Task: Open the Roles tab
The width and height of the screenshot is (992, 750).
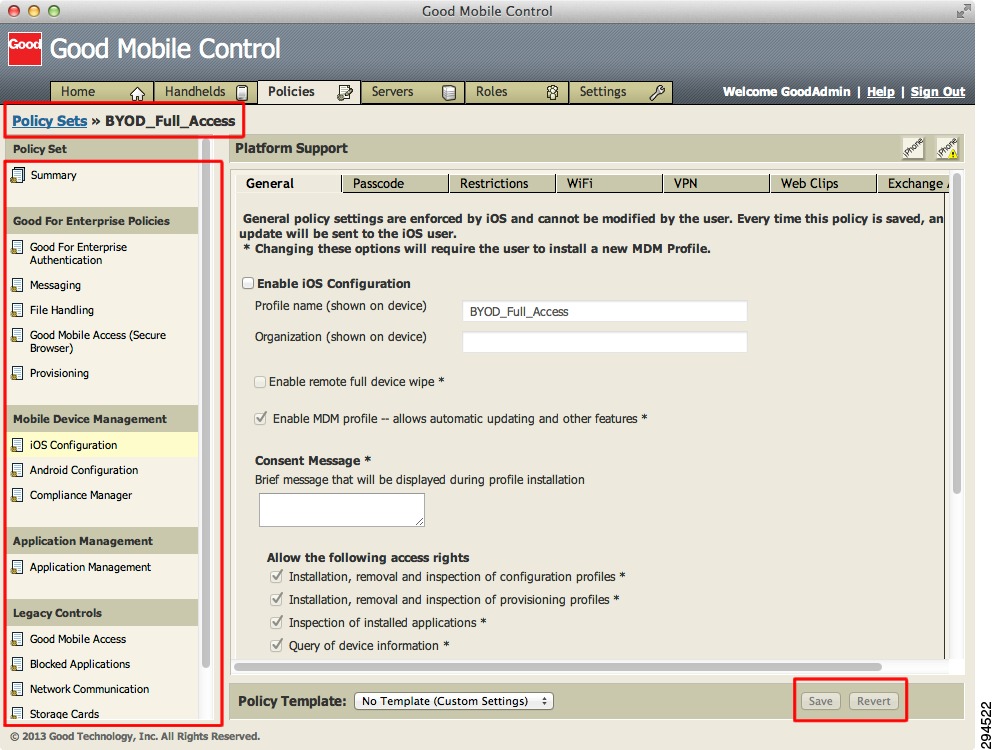Action: pyautogui.click(x=516, y=92)
